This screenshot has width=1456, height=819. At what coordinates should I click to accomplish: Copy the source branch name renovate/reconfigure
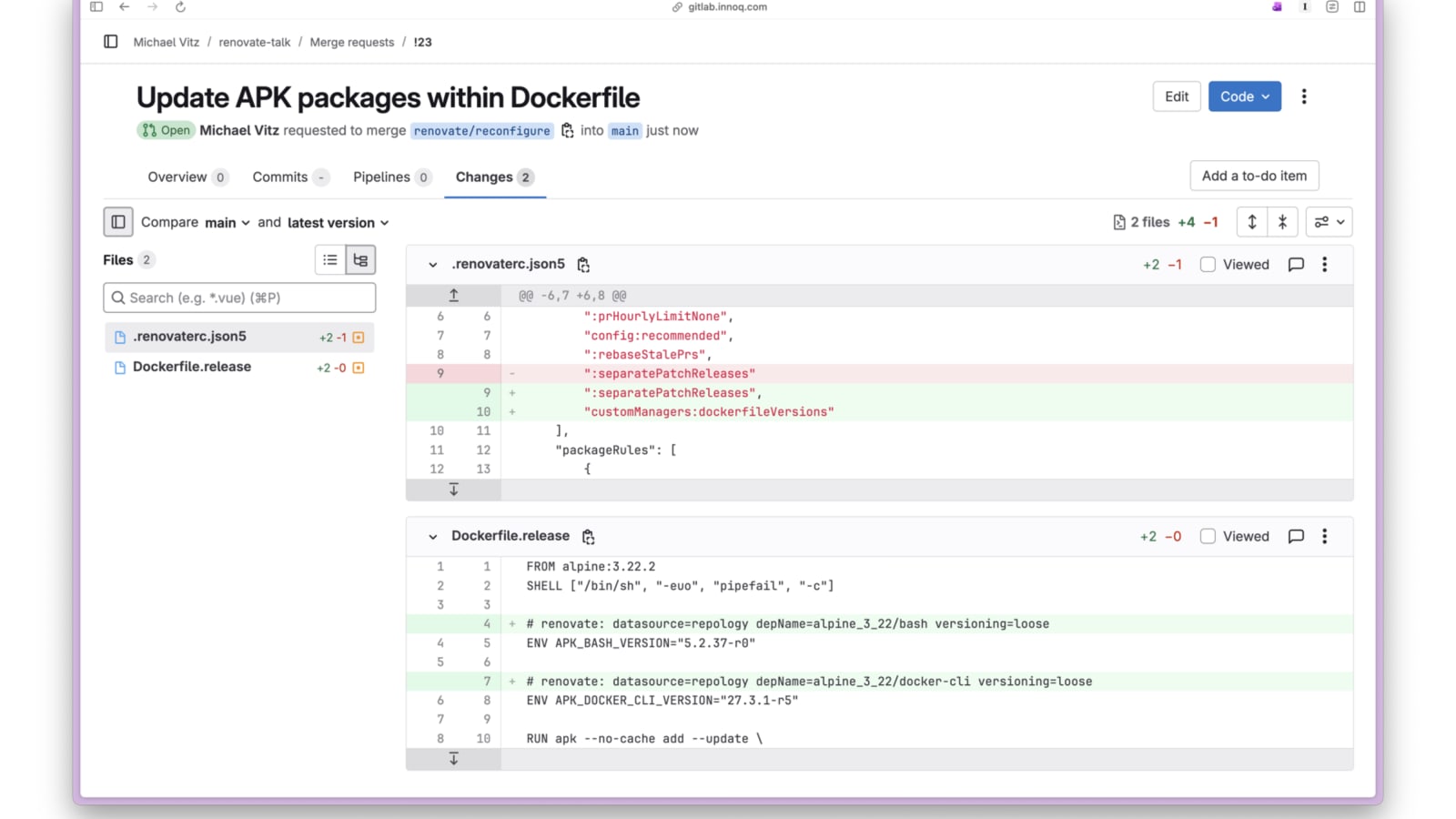pos(568,130)
